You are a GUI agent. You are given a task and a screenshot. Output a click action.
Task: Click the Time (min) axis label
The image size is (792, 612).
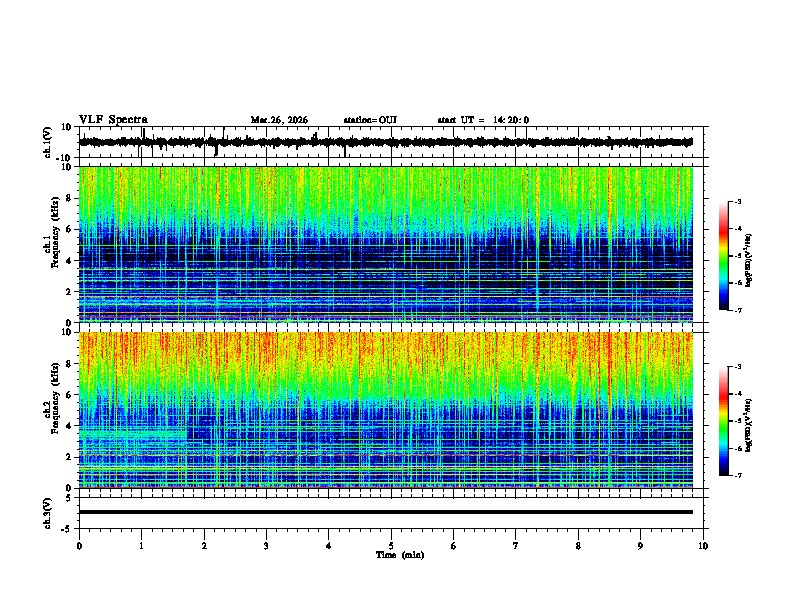(400, 555)
